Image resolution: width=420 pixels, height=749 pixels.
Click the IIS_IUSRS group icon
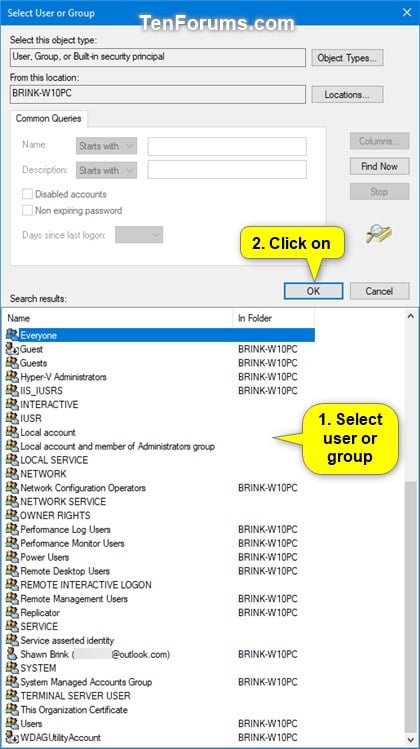(12, 390)
